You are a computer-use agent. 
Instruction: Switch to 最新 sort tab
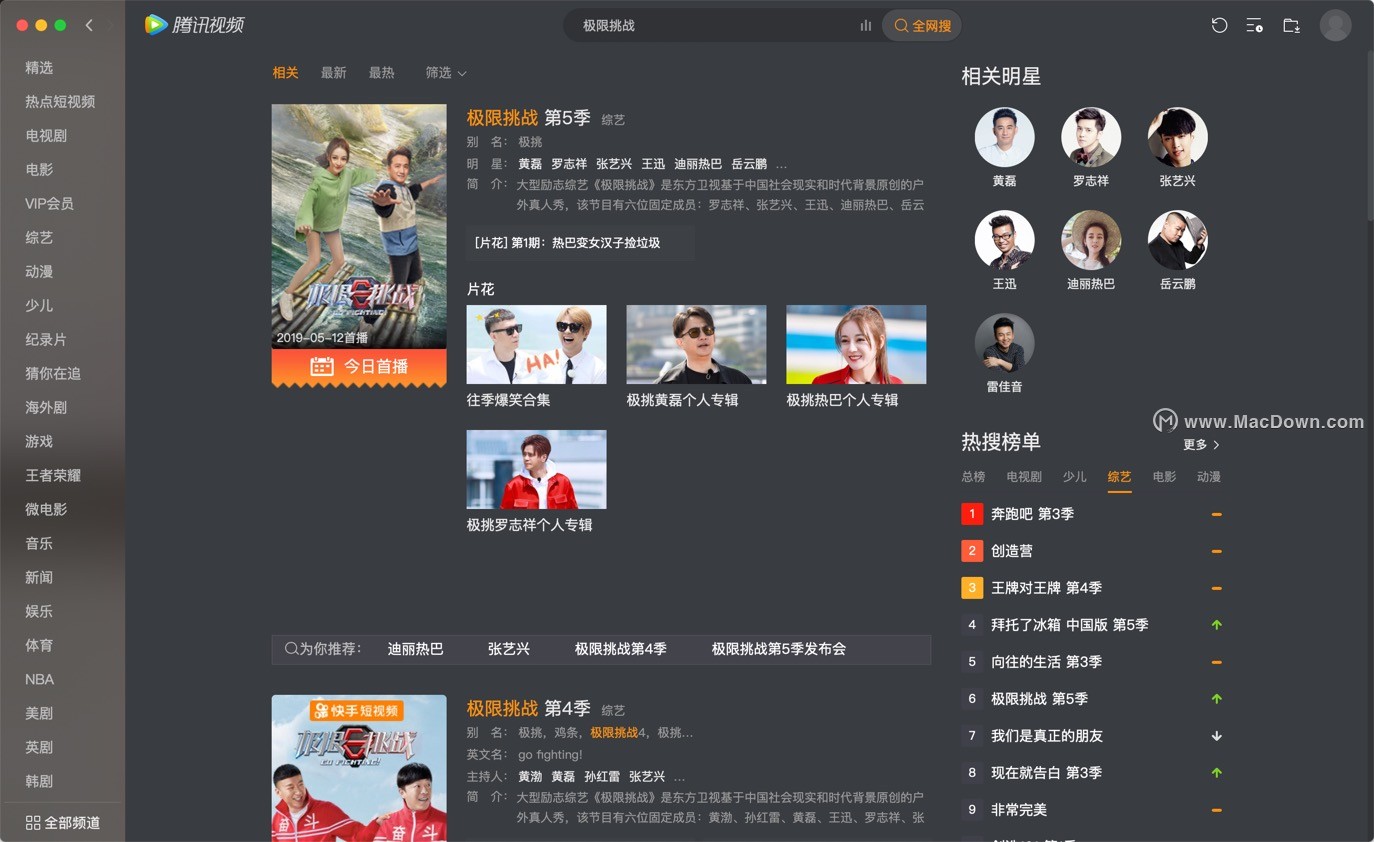tap(333, 73)
